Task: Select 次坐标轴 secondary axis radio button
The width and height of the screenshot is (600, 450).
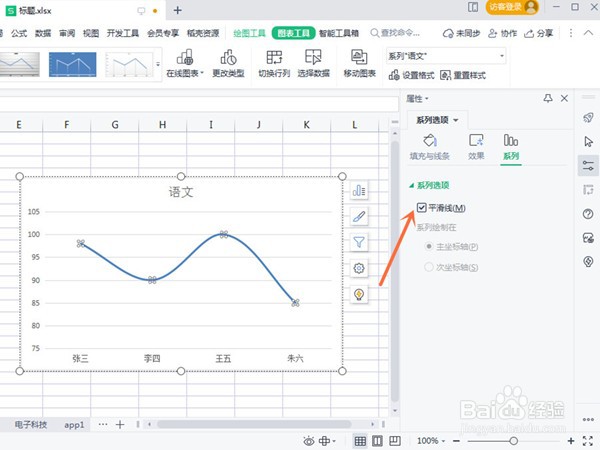Action: [429, 267]
